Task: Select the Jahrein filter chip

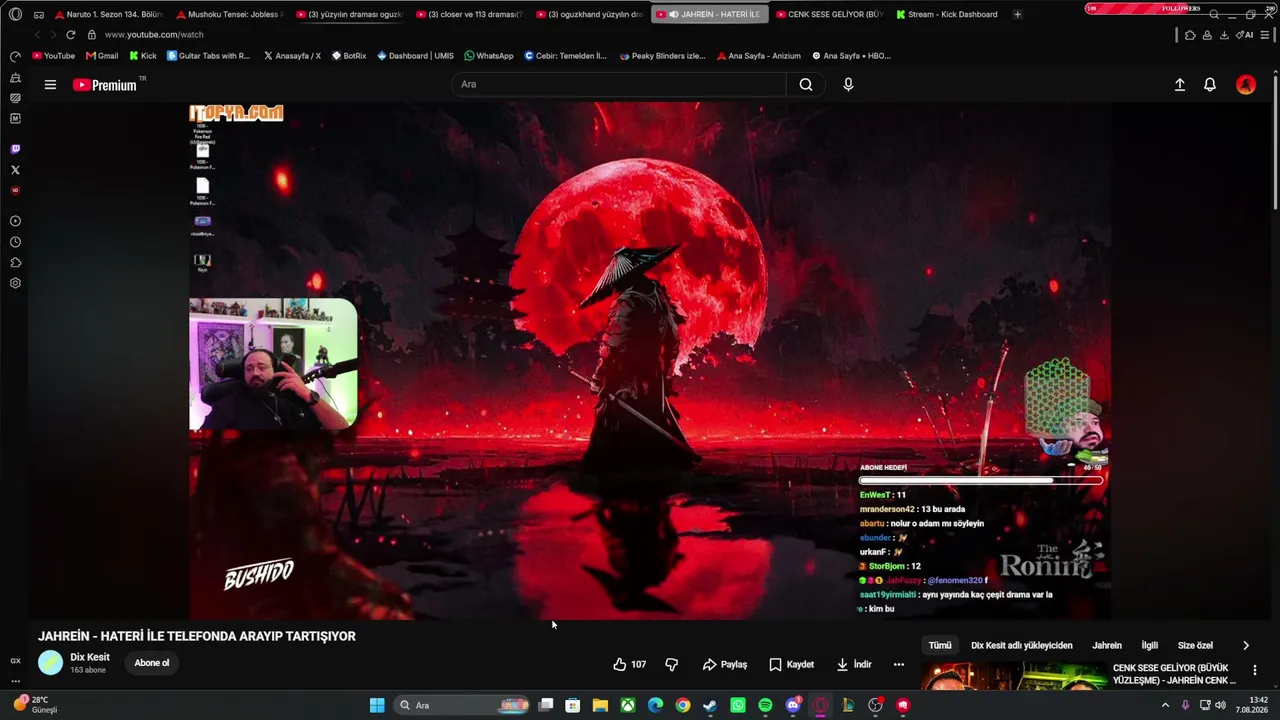Action: [x=1107, y=645]
